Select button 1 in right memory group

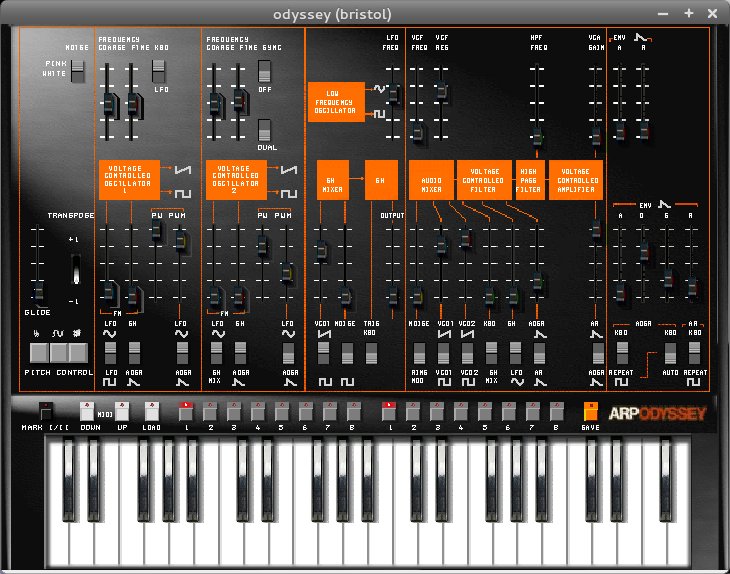389,412
